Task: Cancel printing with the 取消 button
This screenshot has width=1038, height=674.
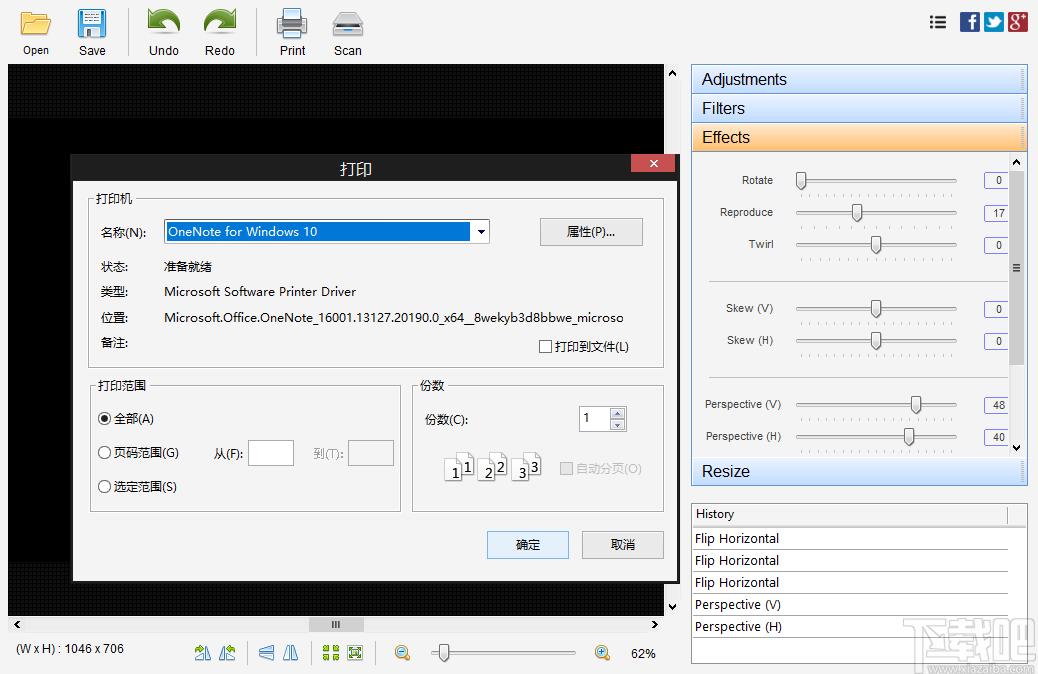Action: pos(622,544)
